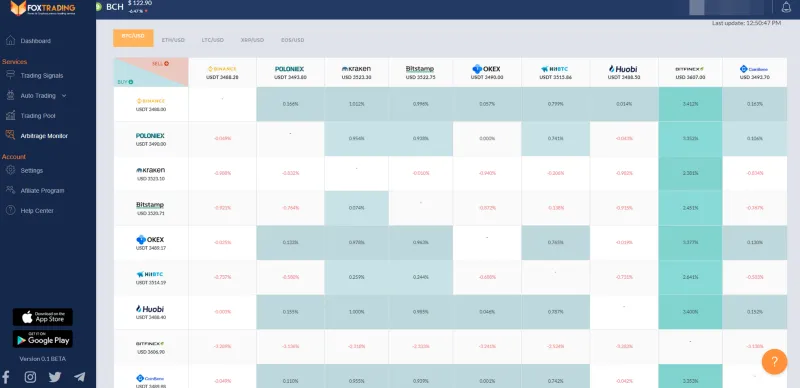Click 1.012% cell in Binance buy row
This screenshot has width=800, height=388.
pyautogui.click(x=357, y=104)
